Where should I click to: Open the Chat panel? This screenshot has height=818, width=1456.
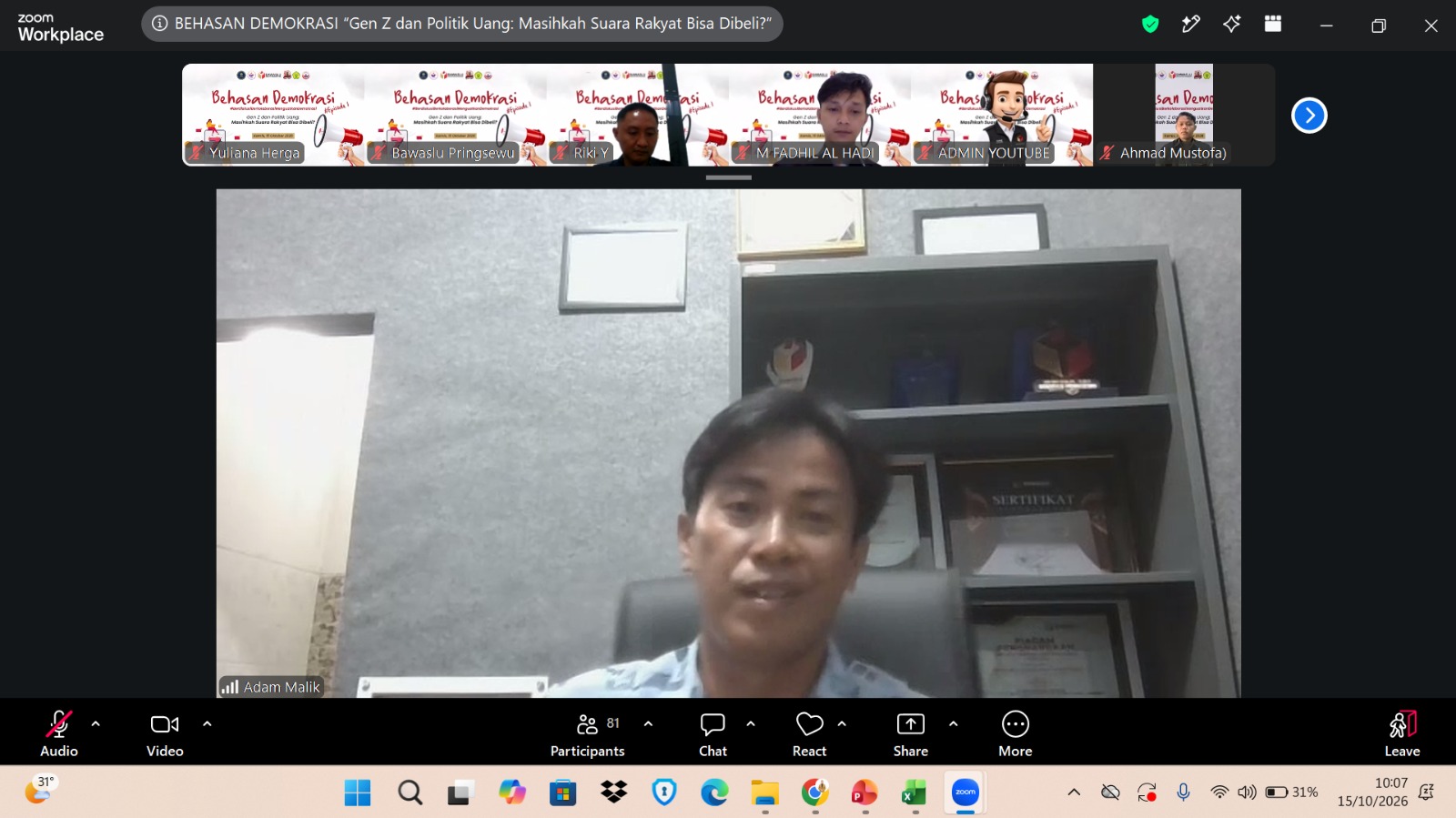(x=713, y=733)
